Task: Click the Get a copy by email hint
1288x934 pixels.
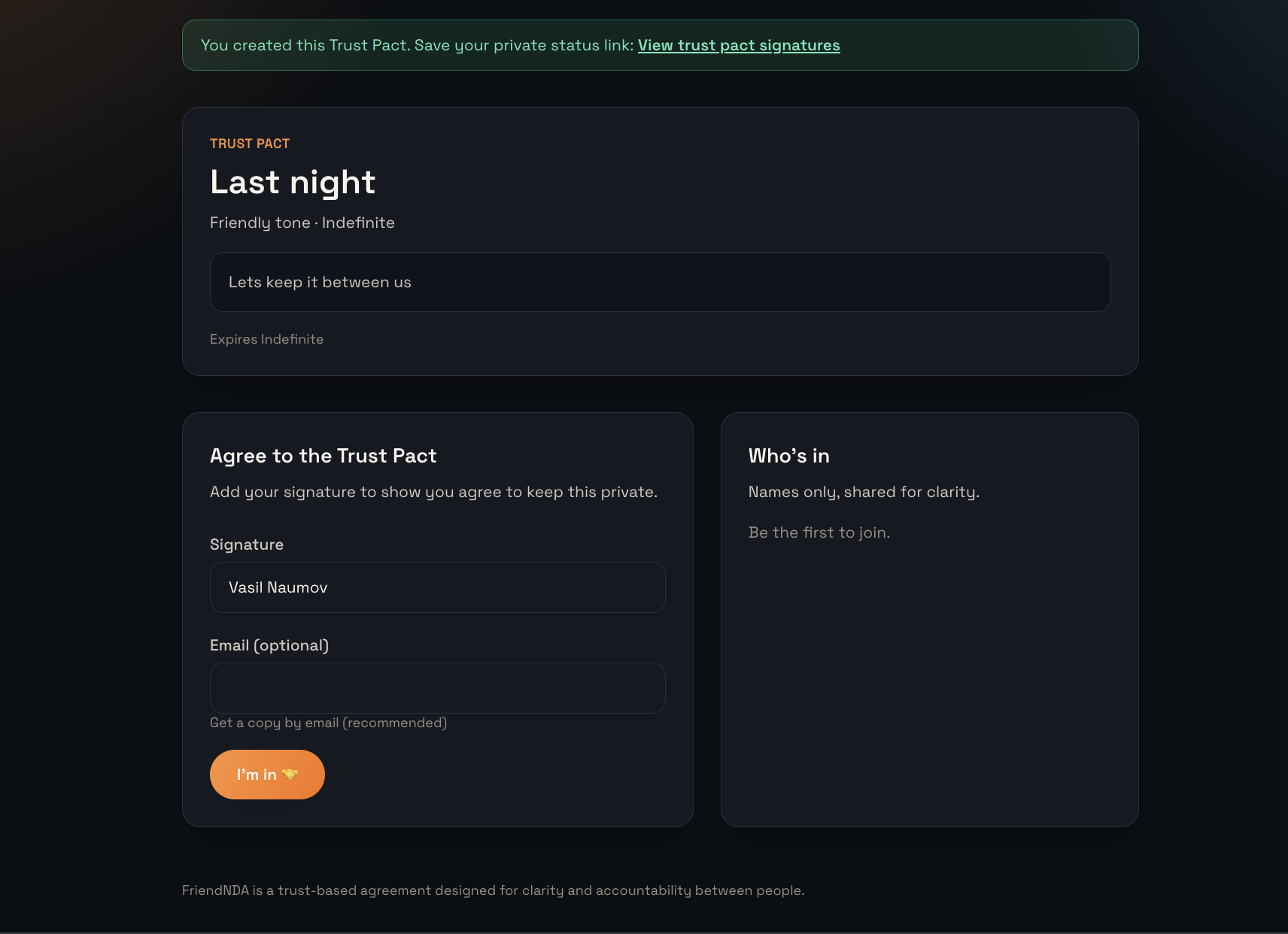Action: (328, 723)
